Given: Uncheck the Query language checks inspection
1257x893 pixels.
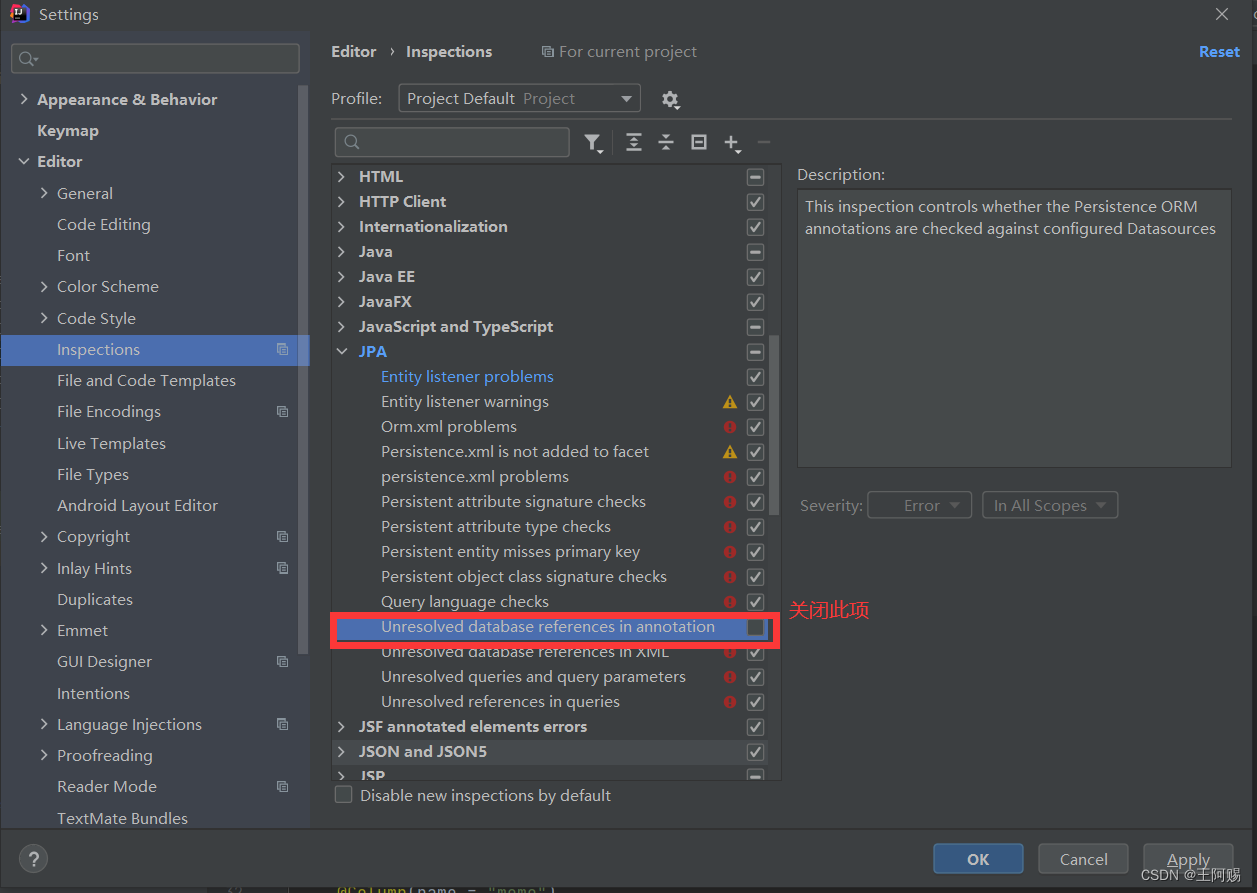Looking at the screenshot, I should [755, 602].
